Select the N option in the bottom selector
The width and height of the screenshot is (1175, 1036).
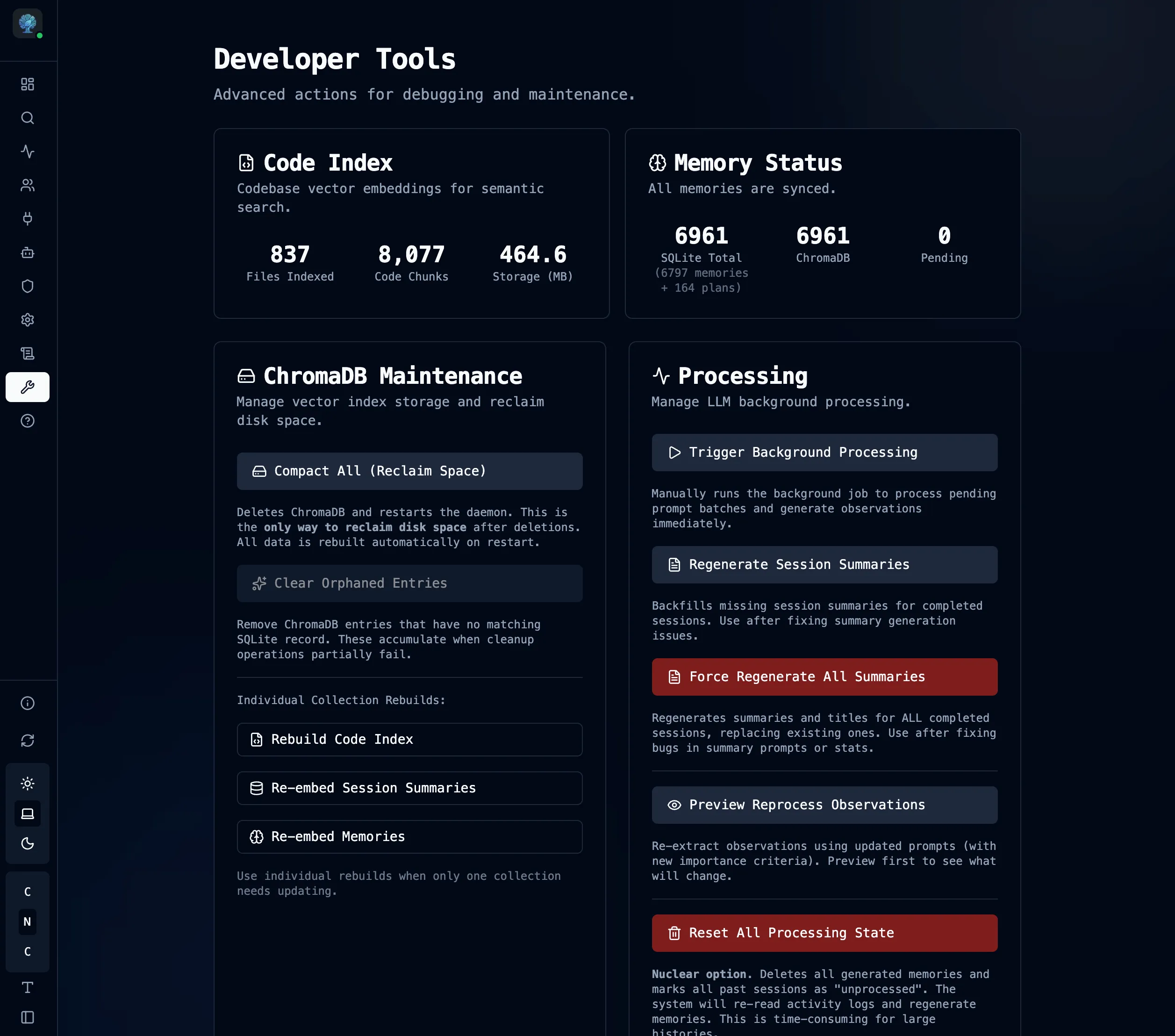(28, 921)
